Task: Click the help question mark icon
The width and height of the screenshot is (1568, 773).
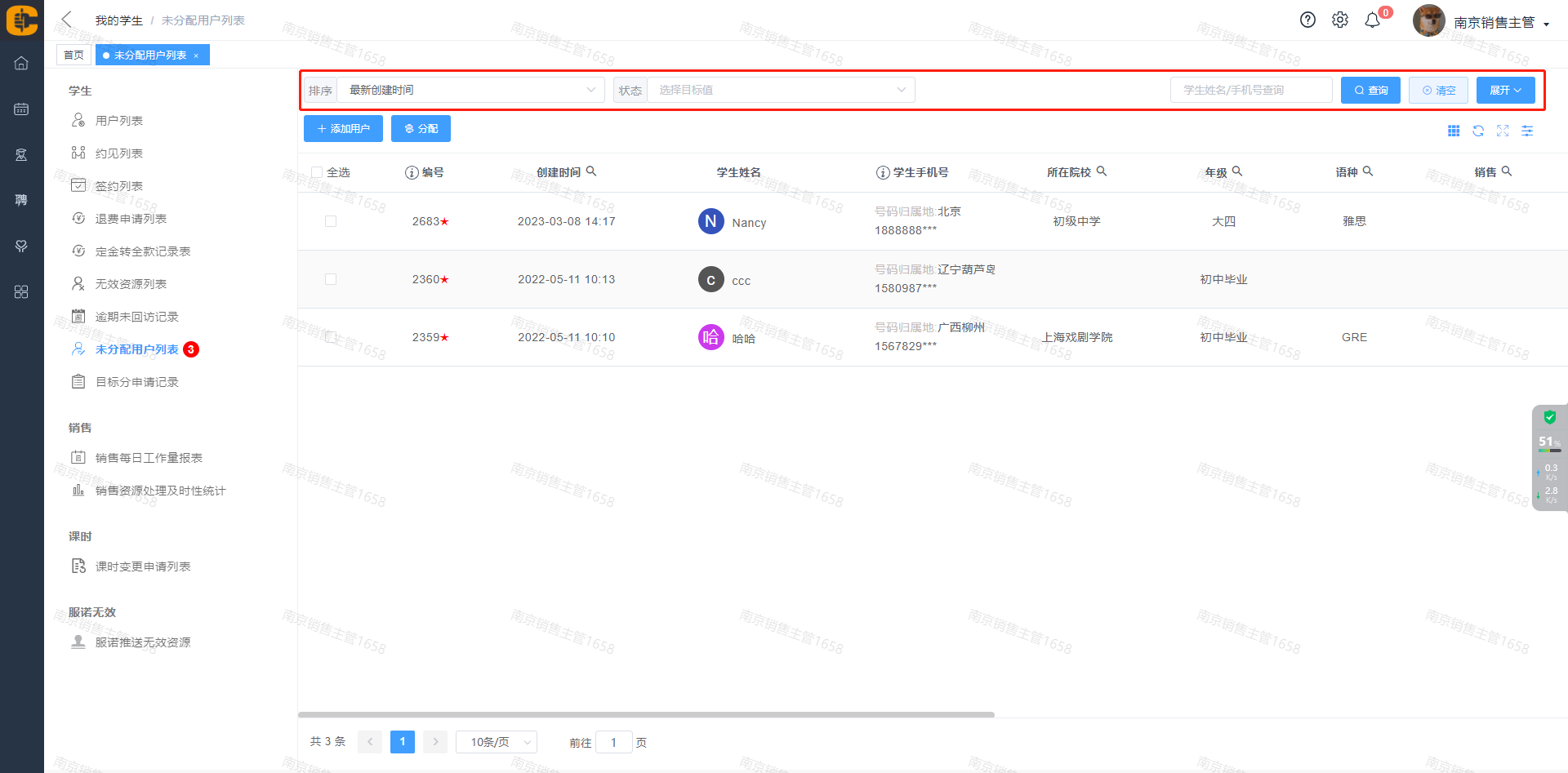Action: tap(1307, 20)
